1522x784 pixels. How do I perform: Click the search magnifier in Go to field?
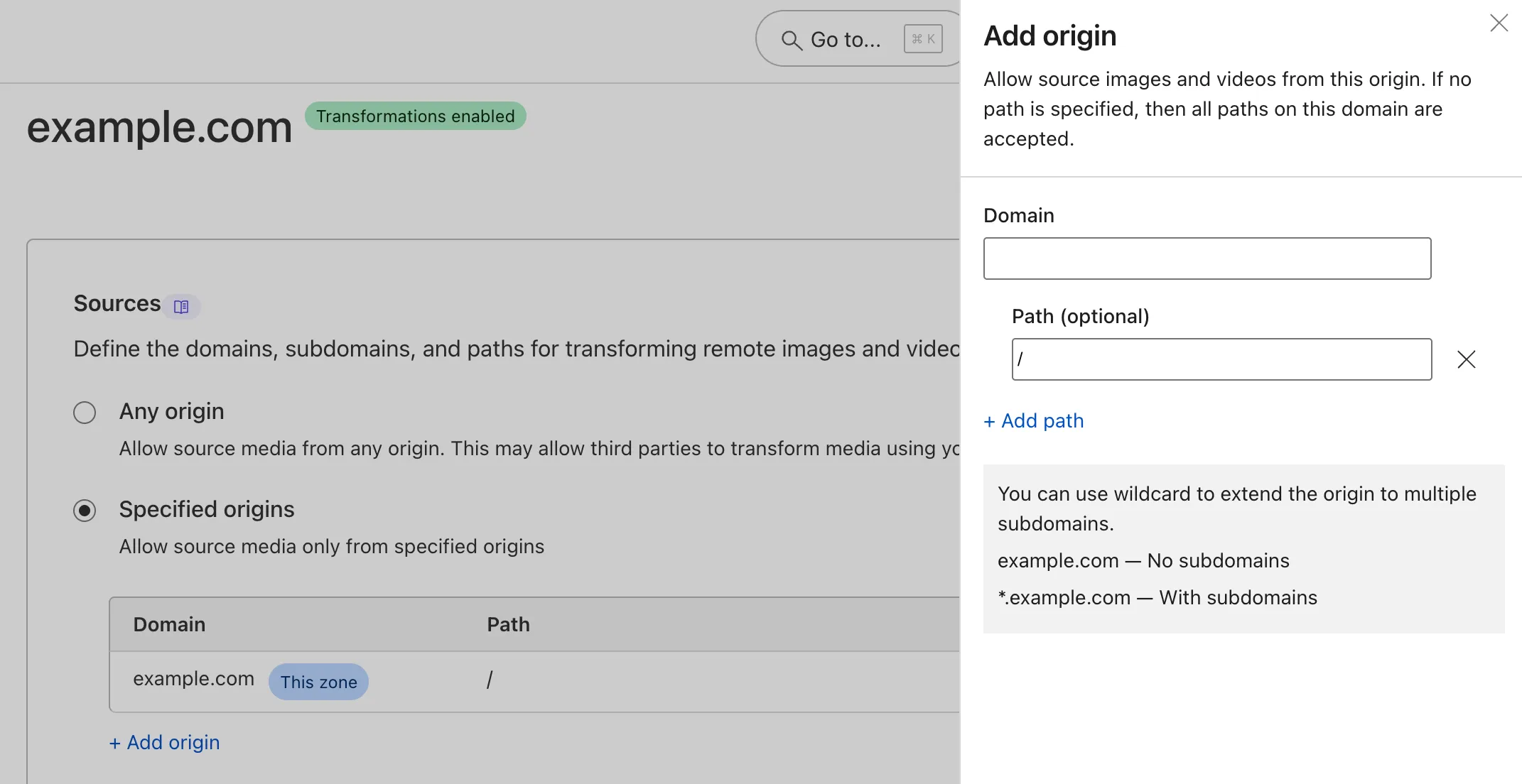[791, 39]
